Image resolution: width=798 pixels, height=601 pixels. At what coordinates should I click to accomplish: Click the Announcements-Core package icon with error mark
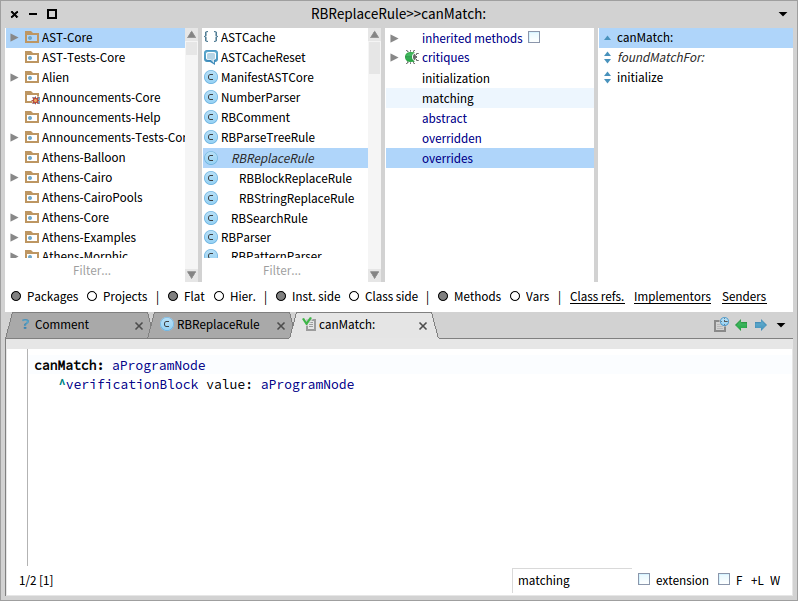[32, 97]
